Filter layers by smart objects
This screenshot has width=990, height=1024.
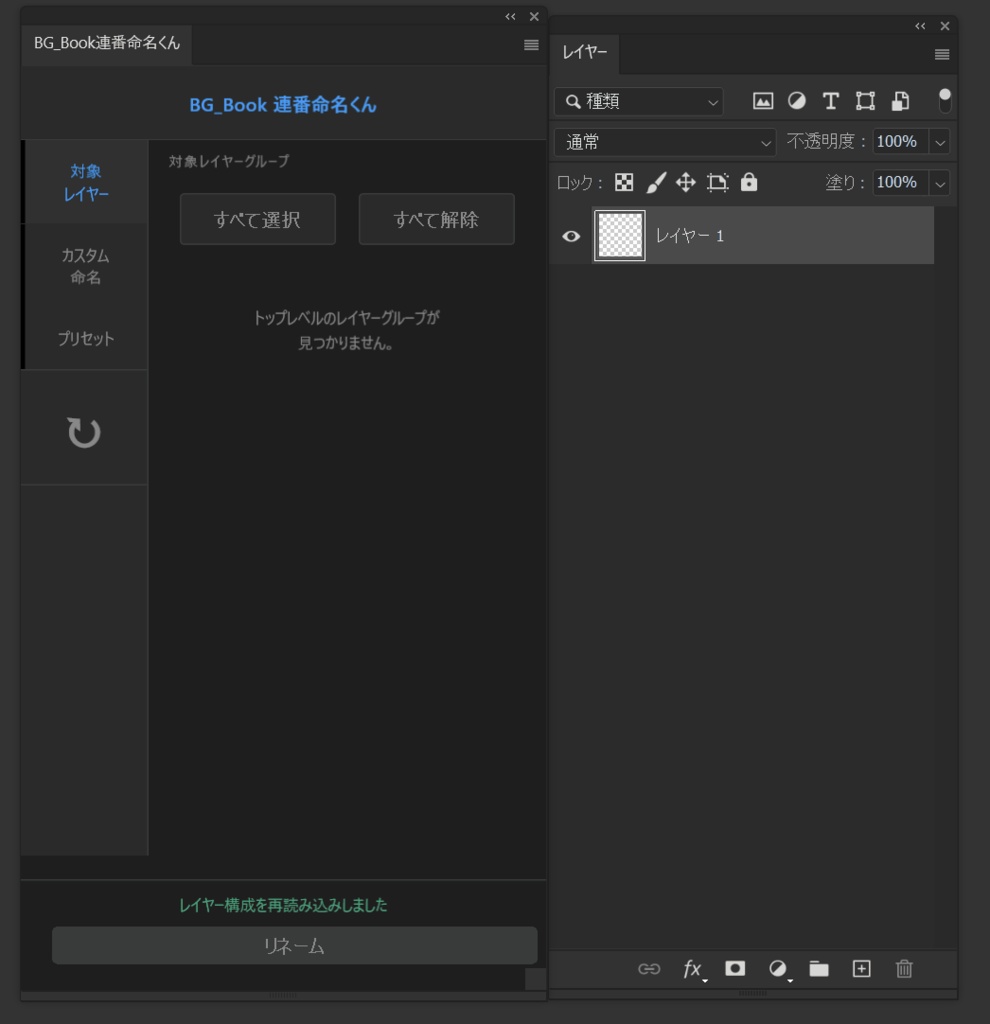901,101
